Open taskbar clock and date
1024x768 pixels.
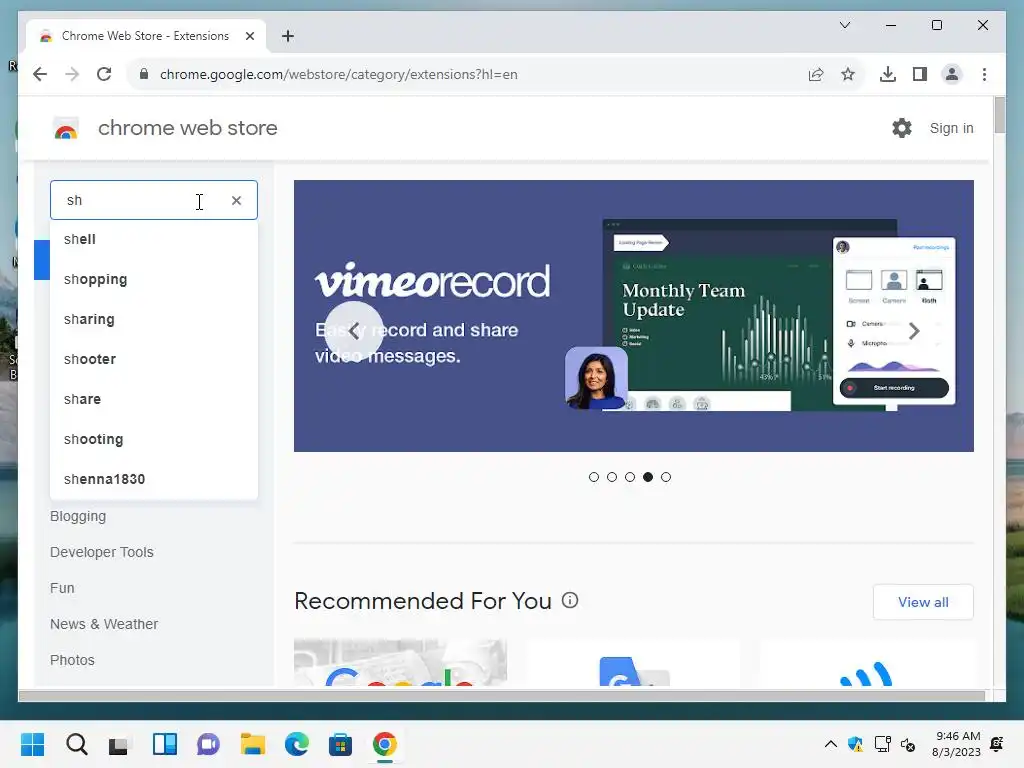tap(957, 744)
